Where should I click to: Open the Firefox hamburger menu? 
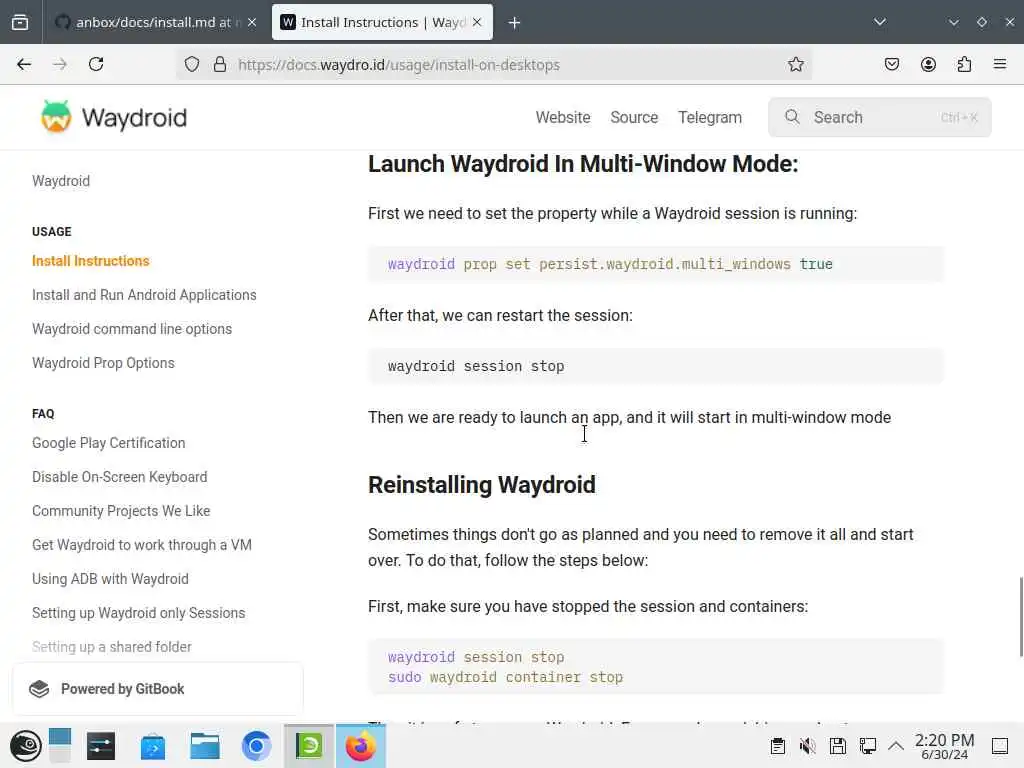[1000, 64]
